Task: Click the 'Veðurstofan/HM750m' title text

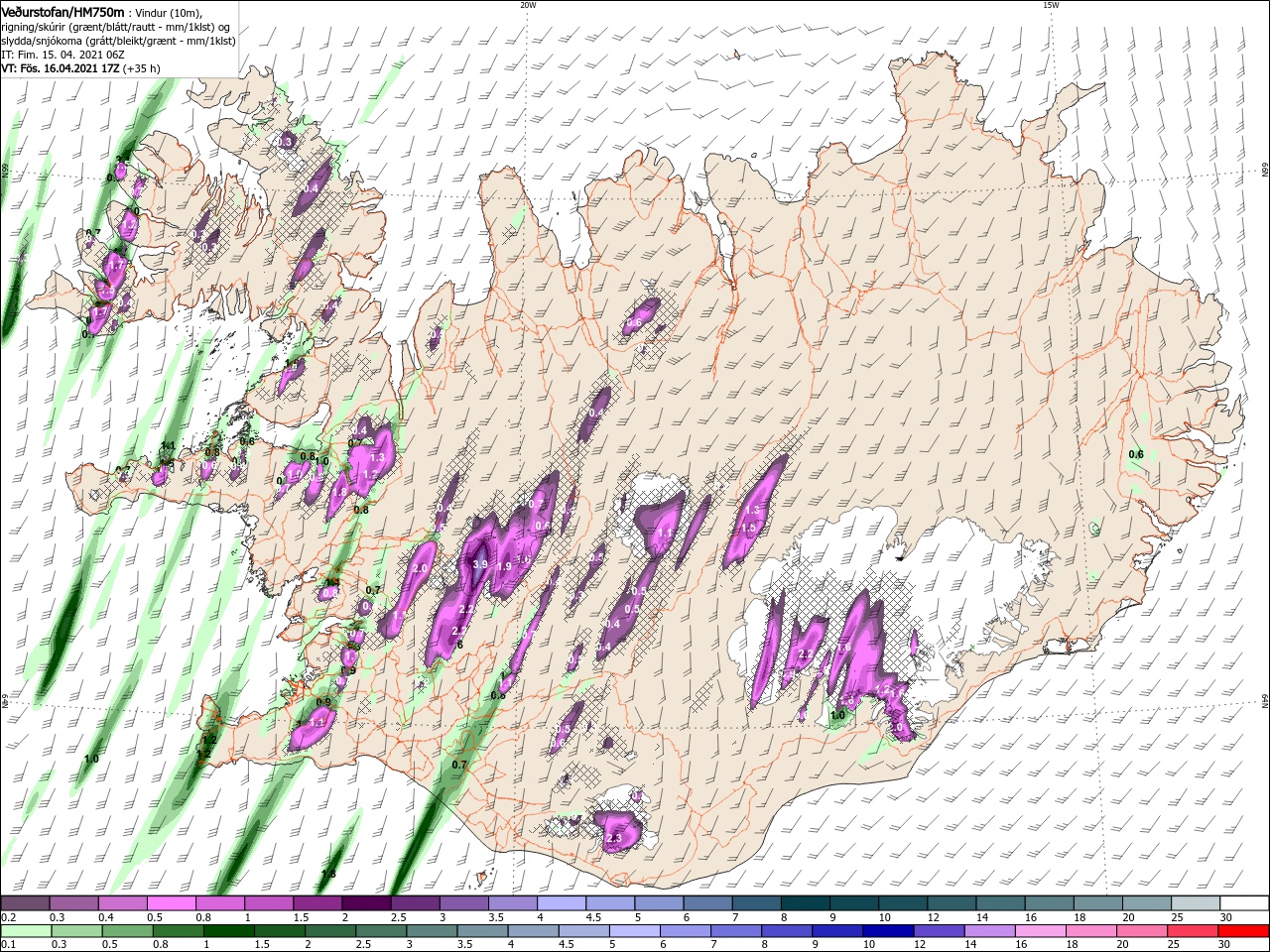Action: pos(63,11)
